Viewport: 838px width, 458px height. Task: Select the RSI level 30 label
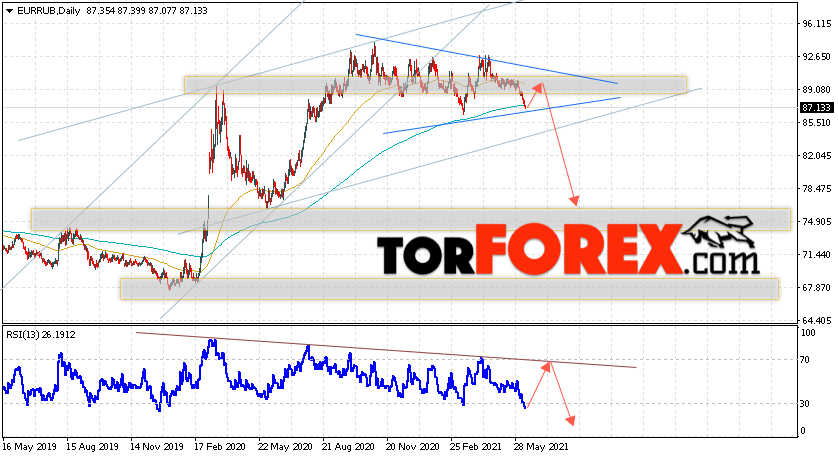[x=806, y=404]
